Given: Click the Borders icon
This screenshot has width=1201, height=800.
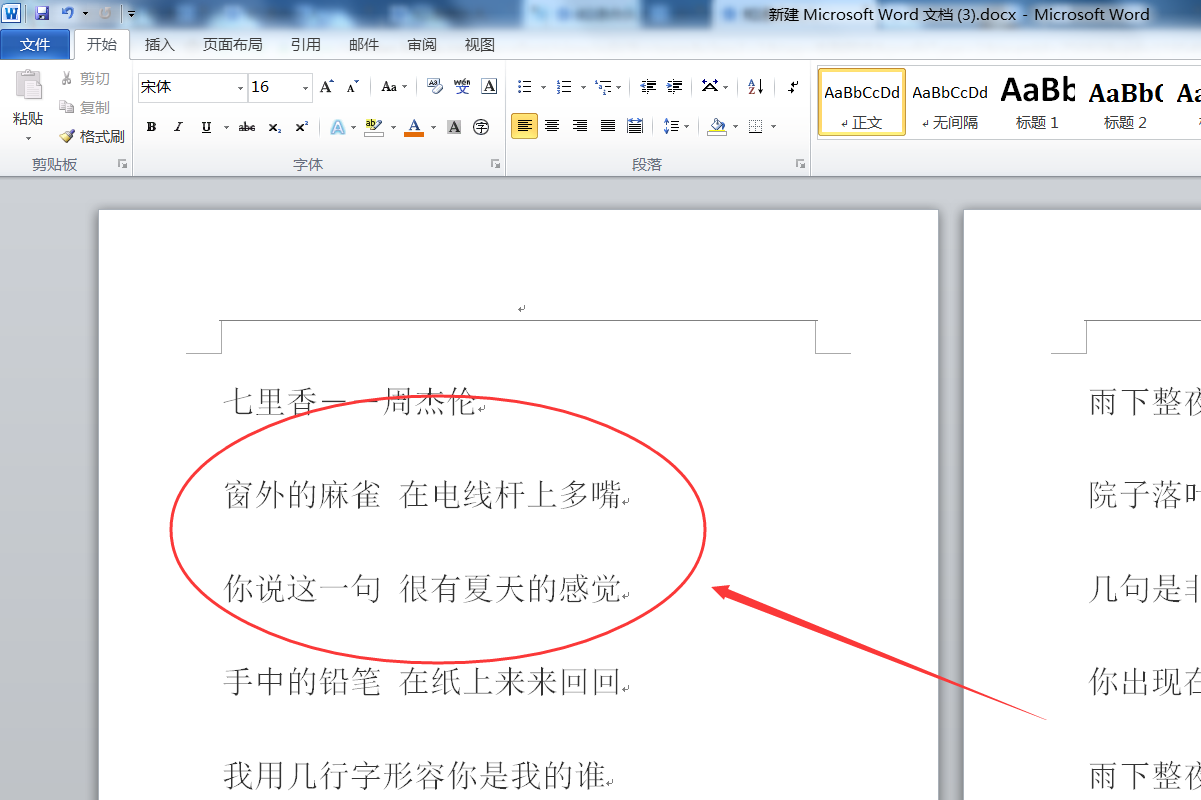Looking at the screenshot, I should tap(755, 126).
